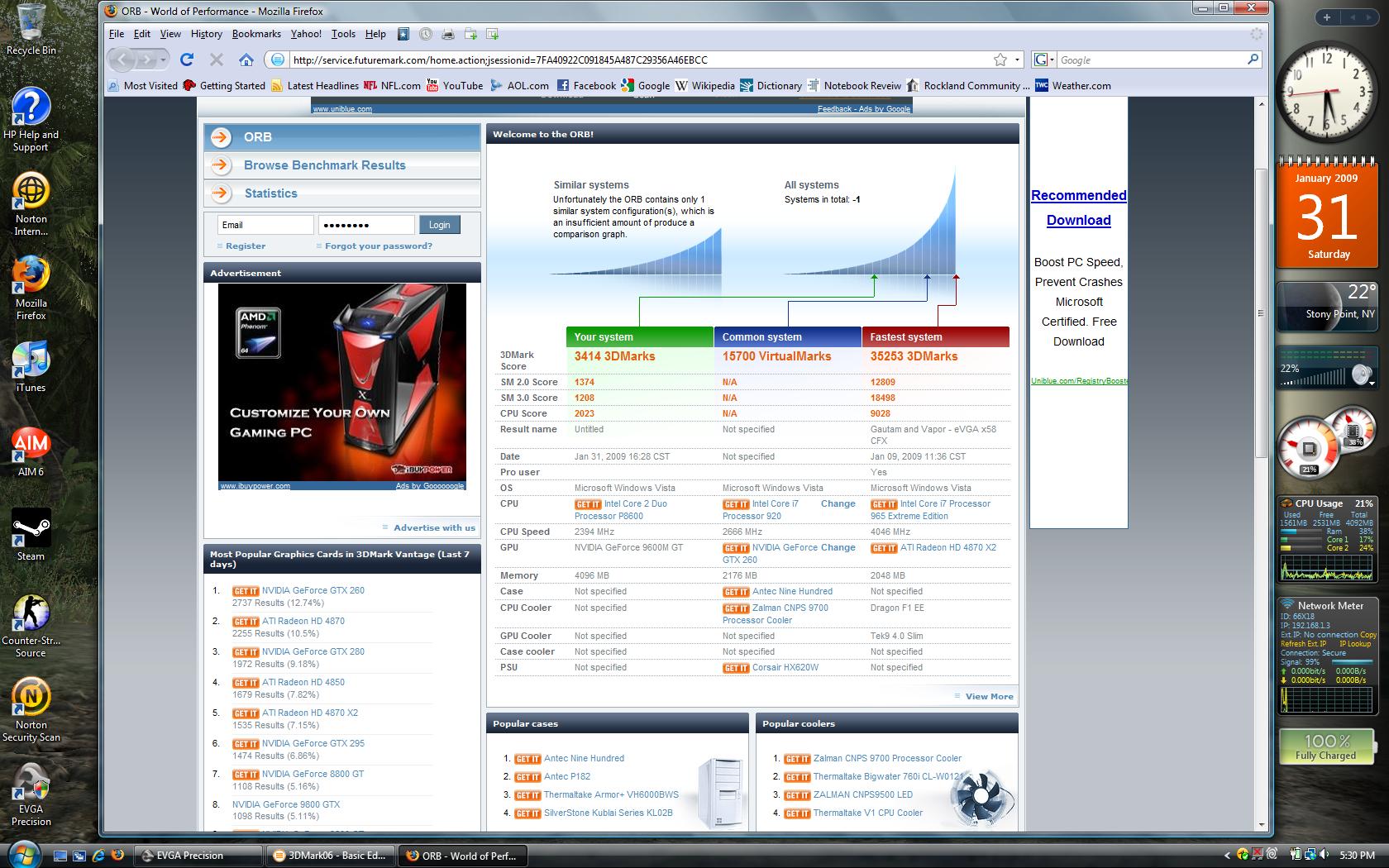
Task: Open the View menu
Action: (170, 34)
